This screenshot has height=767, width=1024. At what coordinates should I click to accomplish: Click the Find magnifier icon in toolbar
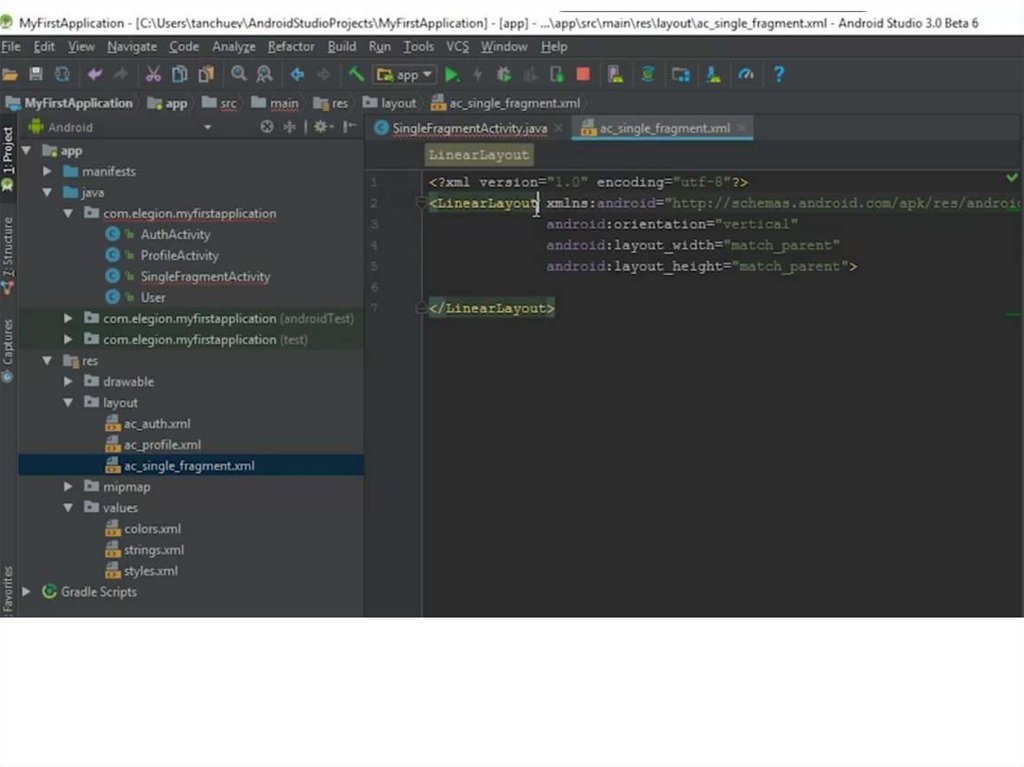tap(239, 75)
